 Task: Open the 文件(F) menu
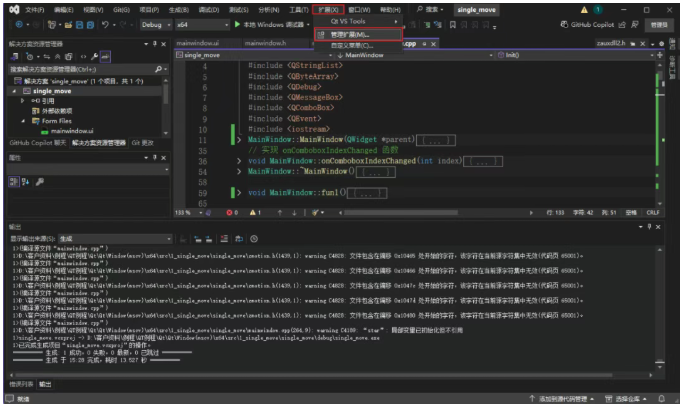34,10
